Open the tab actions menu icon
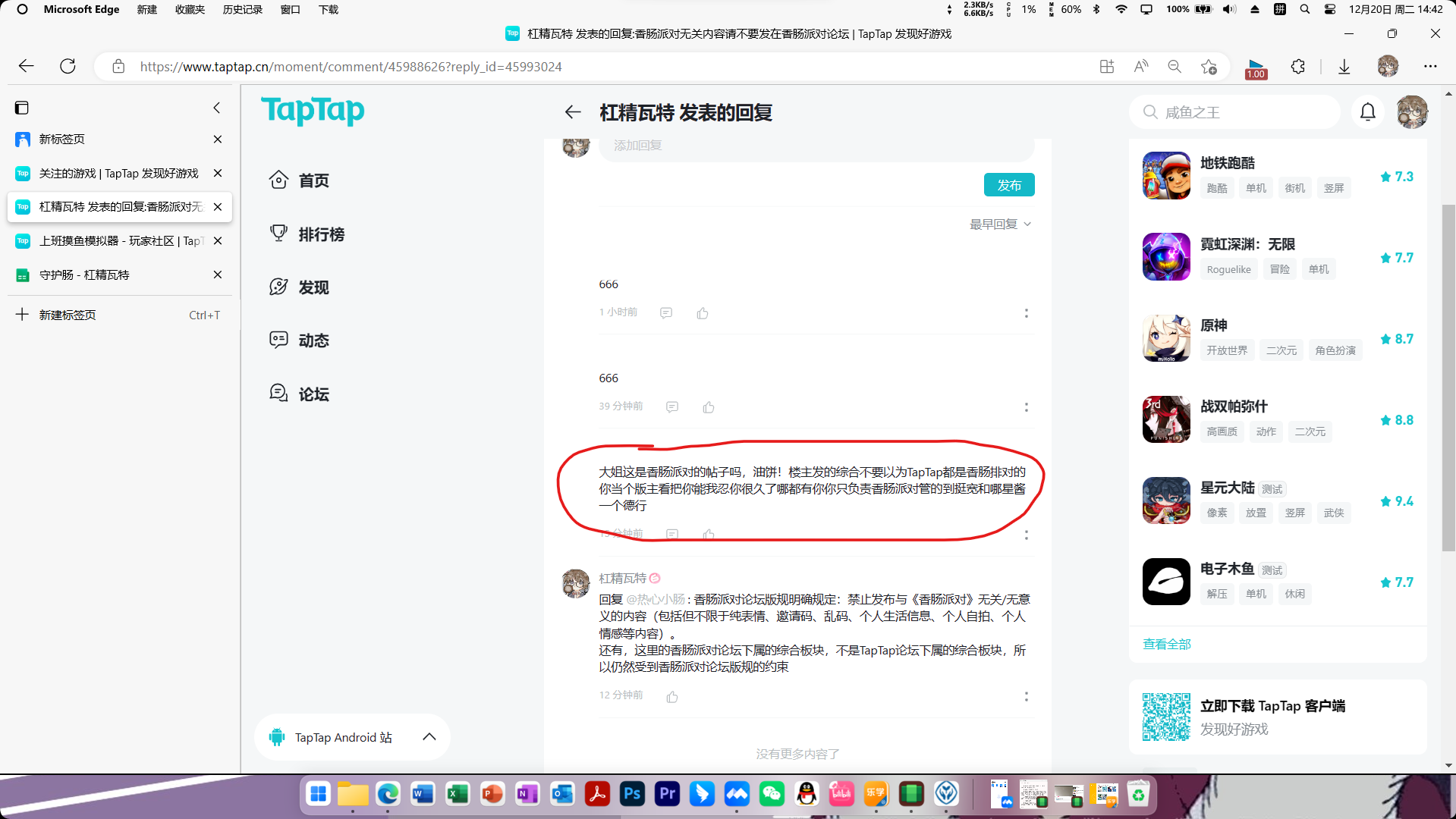Image resolution: width=1456 pixels, height=819 pixels. pos(21,108)
